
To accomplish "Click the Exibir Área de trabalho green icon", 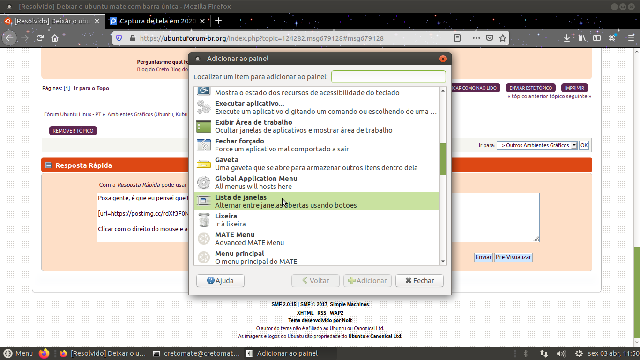I will [x=203, y=127].
